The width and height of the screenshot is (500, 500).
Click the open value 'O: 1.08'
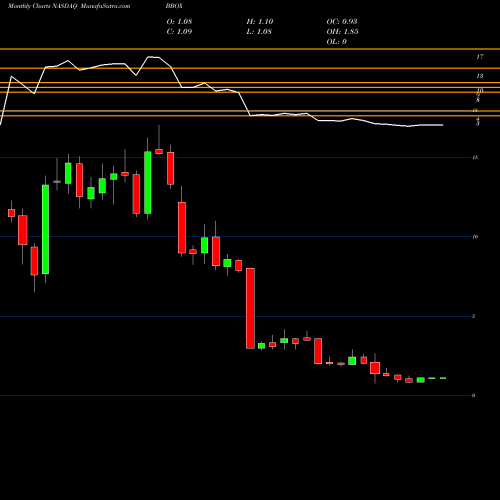[179, 22]
